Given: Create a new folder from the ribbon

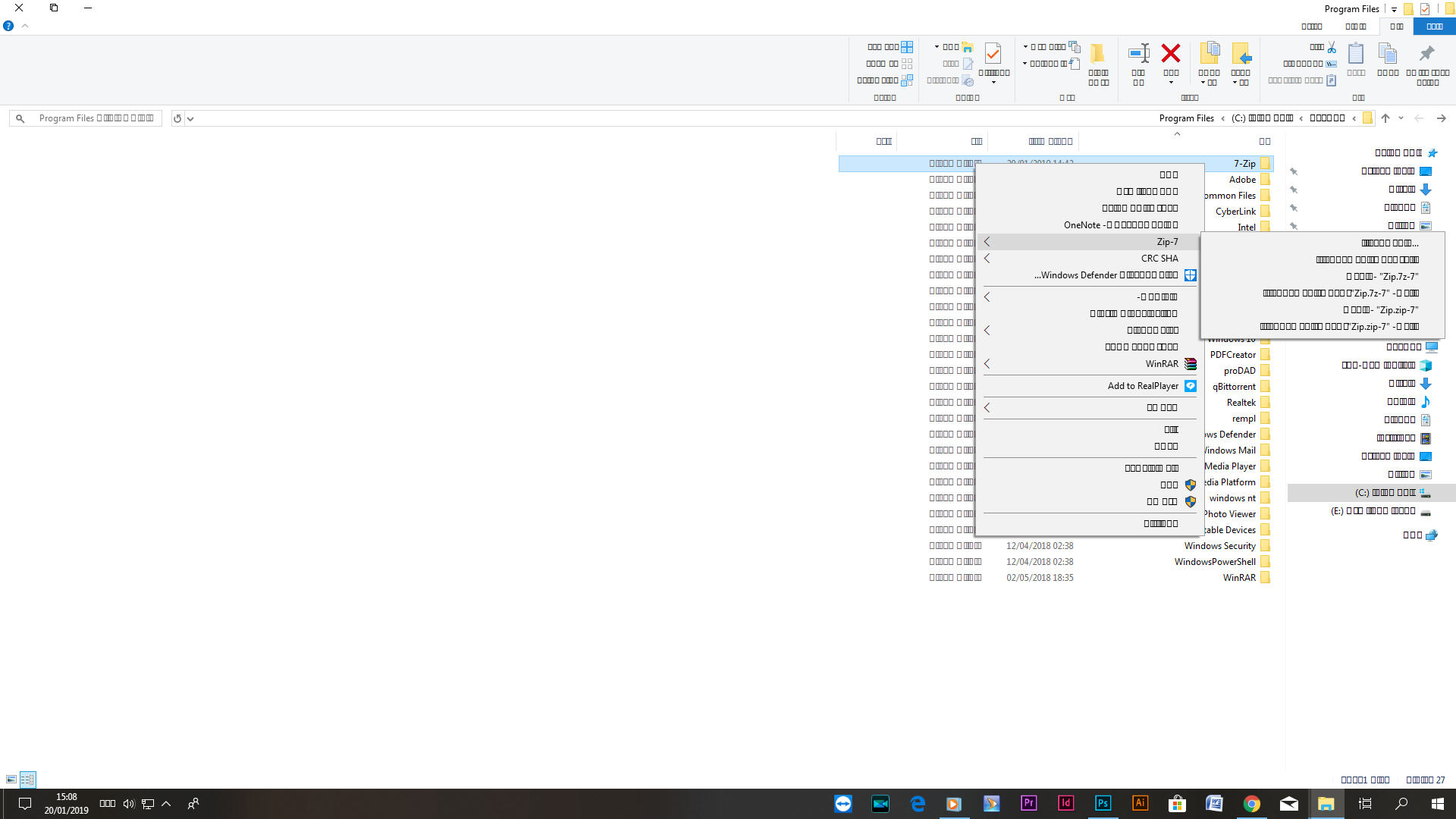Looking at the screenshot, I should click(x=1098, y=53).
